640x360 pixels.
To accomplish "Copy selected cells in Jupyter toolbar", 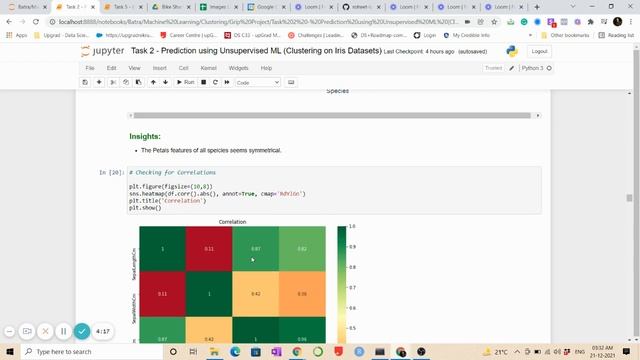I will coord(126,82).
